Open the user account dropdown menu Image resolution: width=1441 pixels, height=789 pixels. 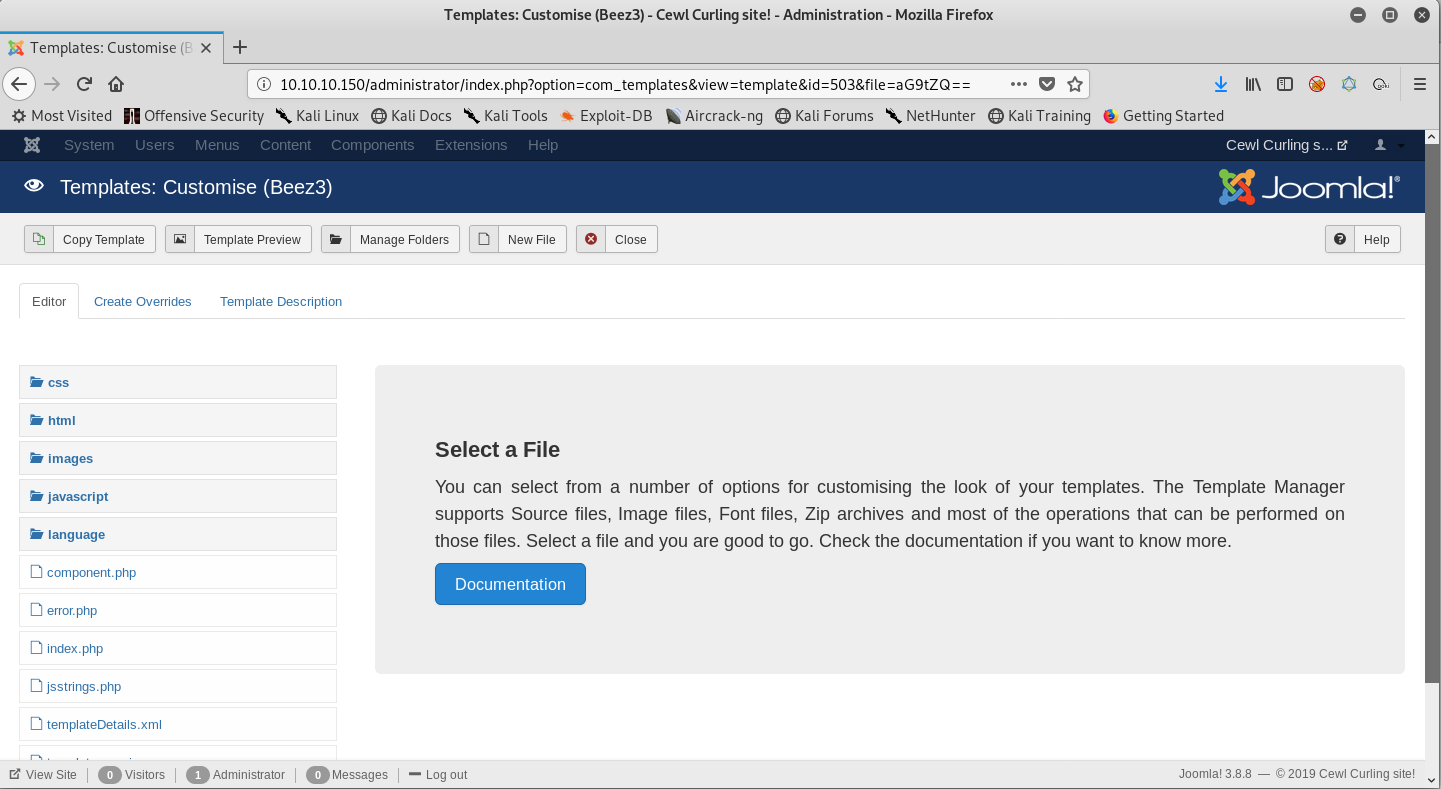pyautogui.click(x=1388, y=145)
